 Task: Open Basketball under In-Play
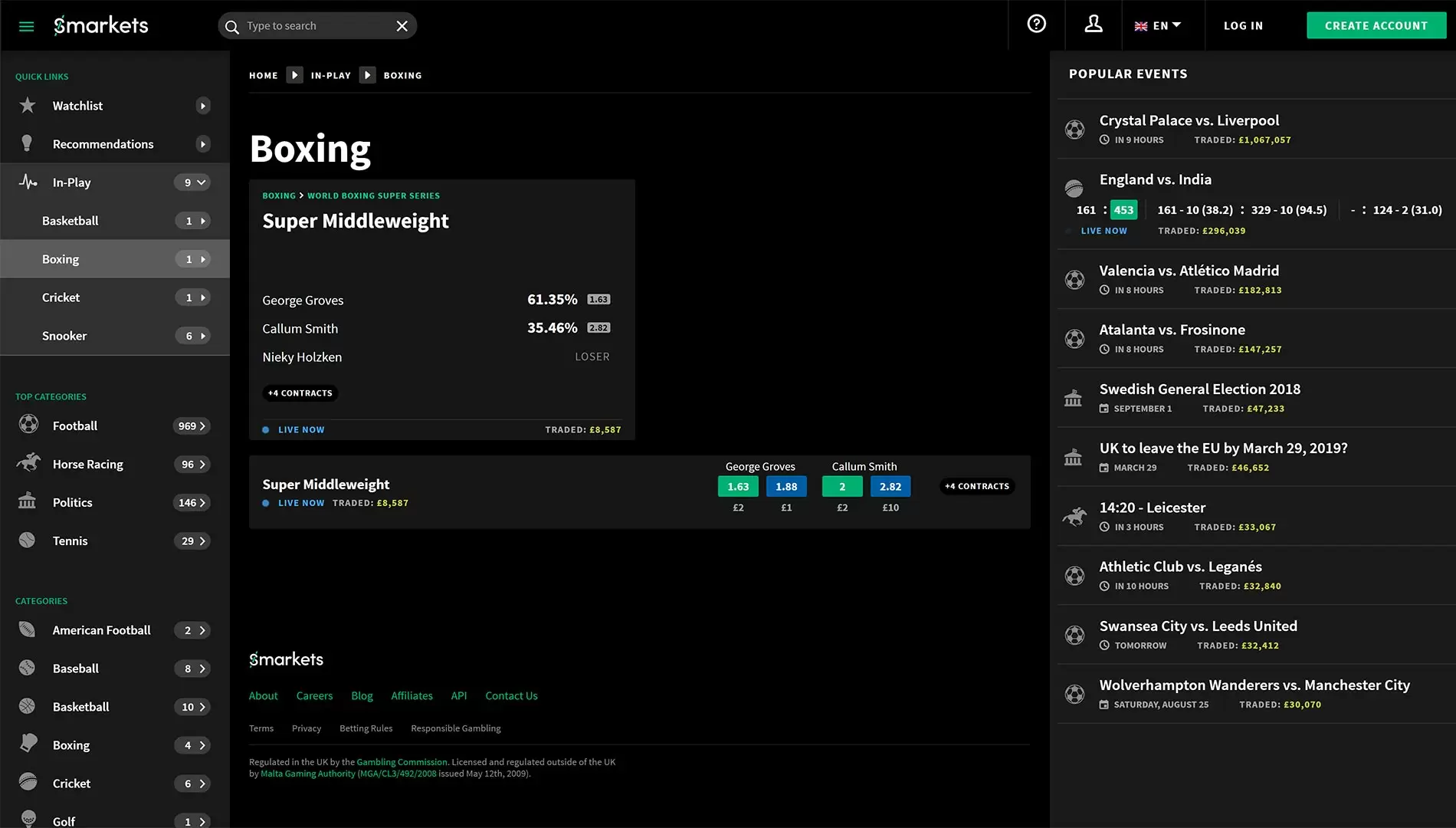tap(115, 221)
